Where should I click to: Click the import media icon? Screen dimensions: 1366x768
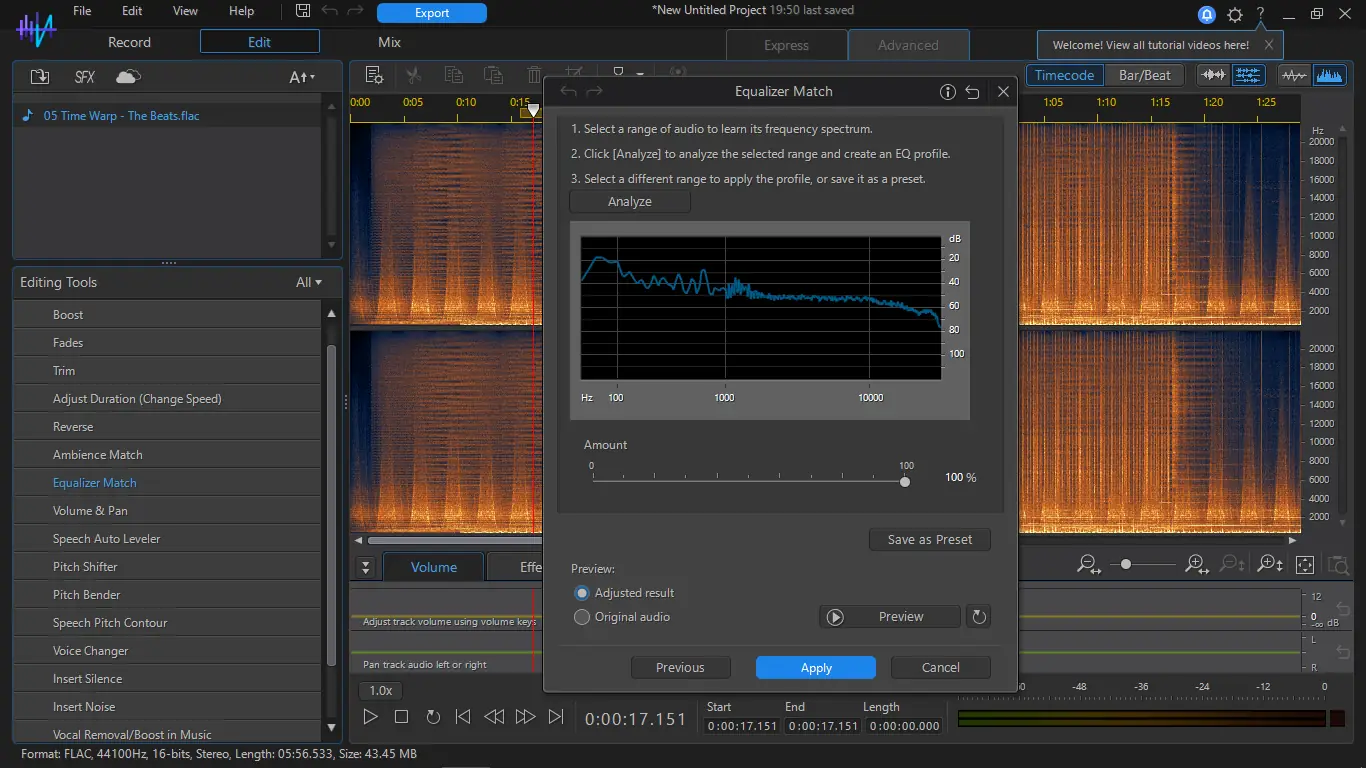coord(40,77)
